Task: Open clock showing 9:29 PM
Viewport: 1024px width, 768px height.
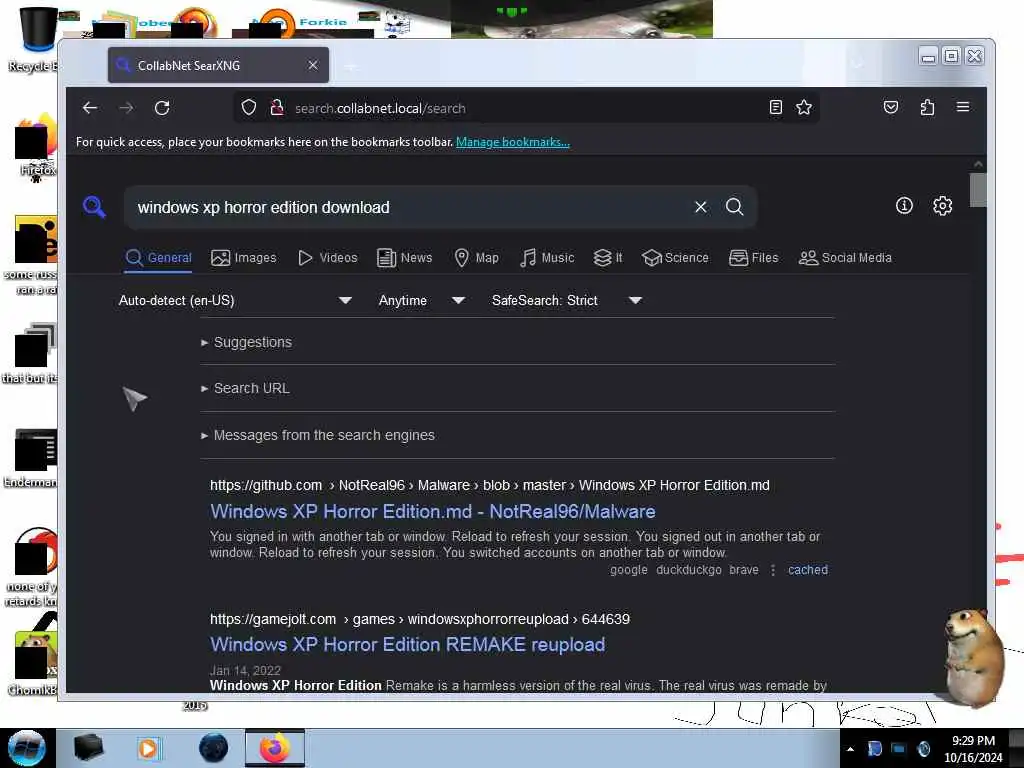Action: [973, 748]
